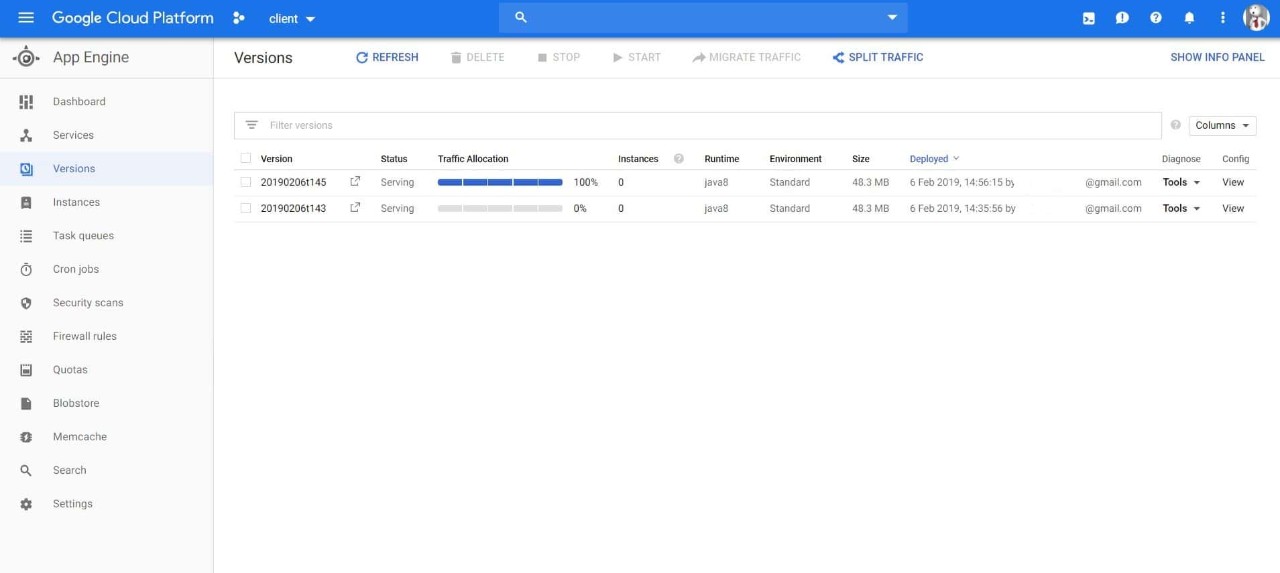Click the Filter versions input field
Viewport: 1280px width, 573px height.
click(x=700, y=125)
